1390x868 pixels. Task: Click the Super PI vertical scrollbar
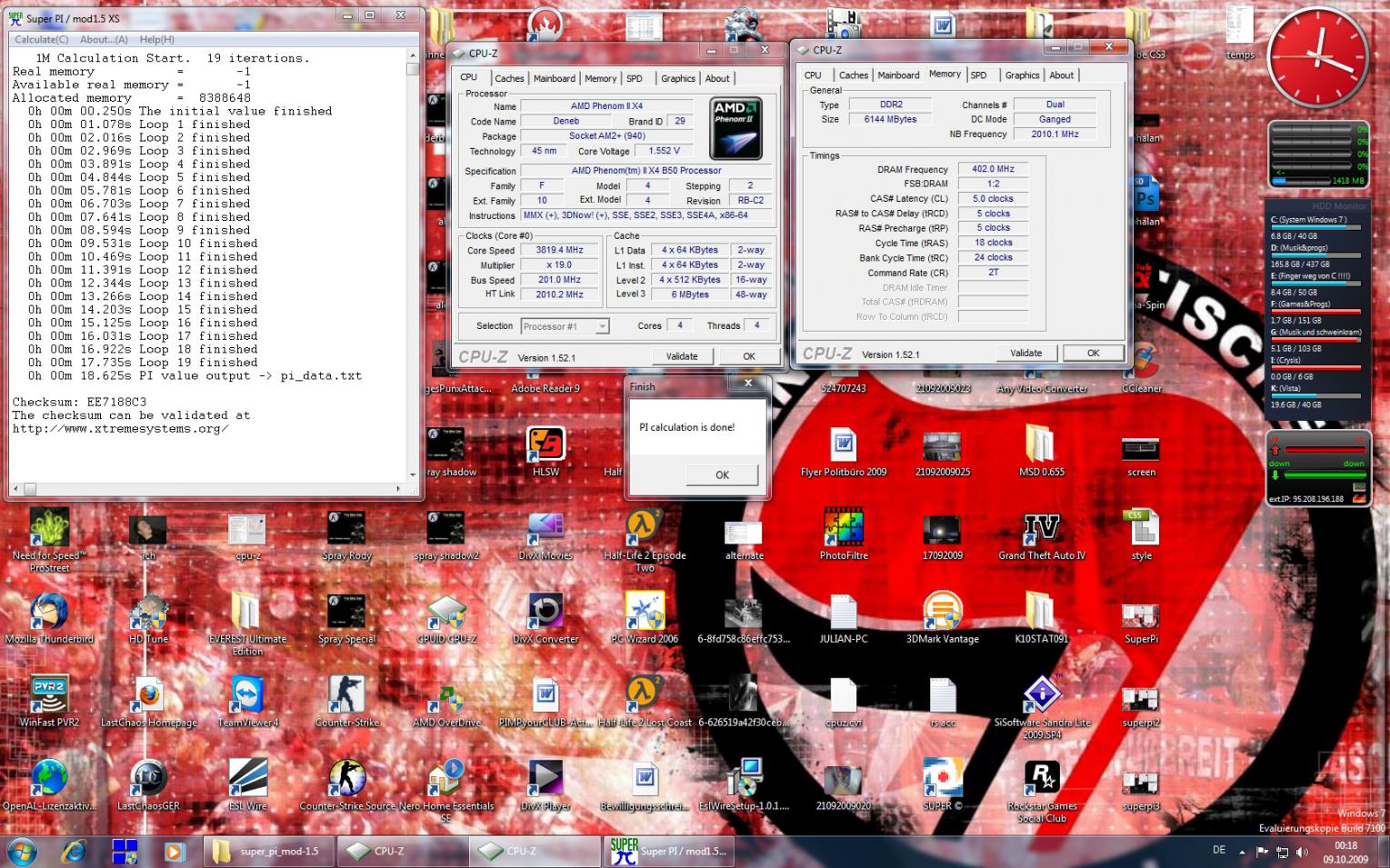[x=413, y=264]
